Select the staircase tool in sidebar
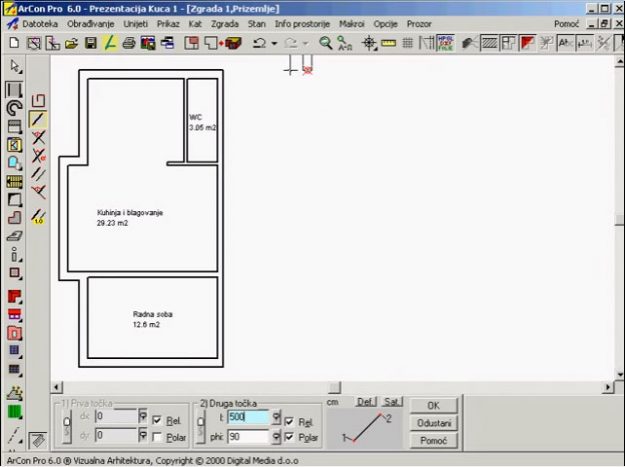This screenshot has height=467, width=625. (x=14, y=181)
